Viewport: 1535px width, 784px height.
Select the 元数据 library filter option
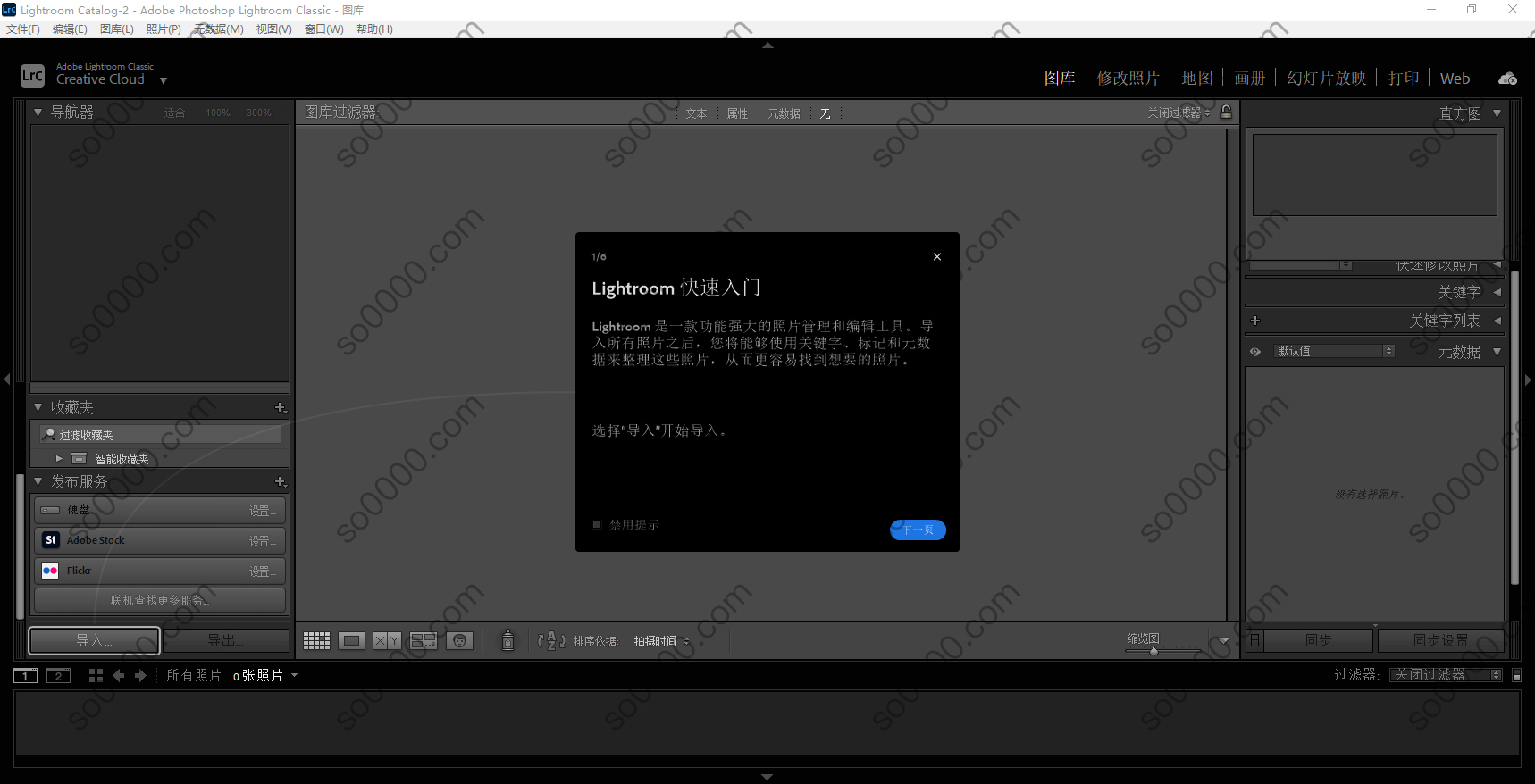pos(784,113)
